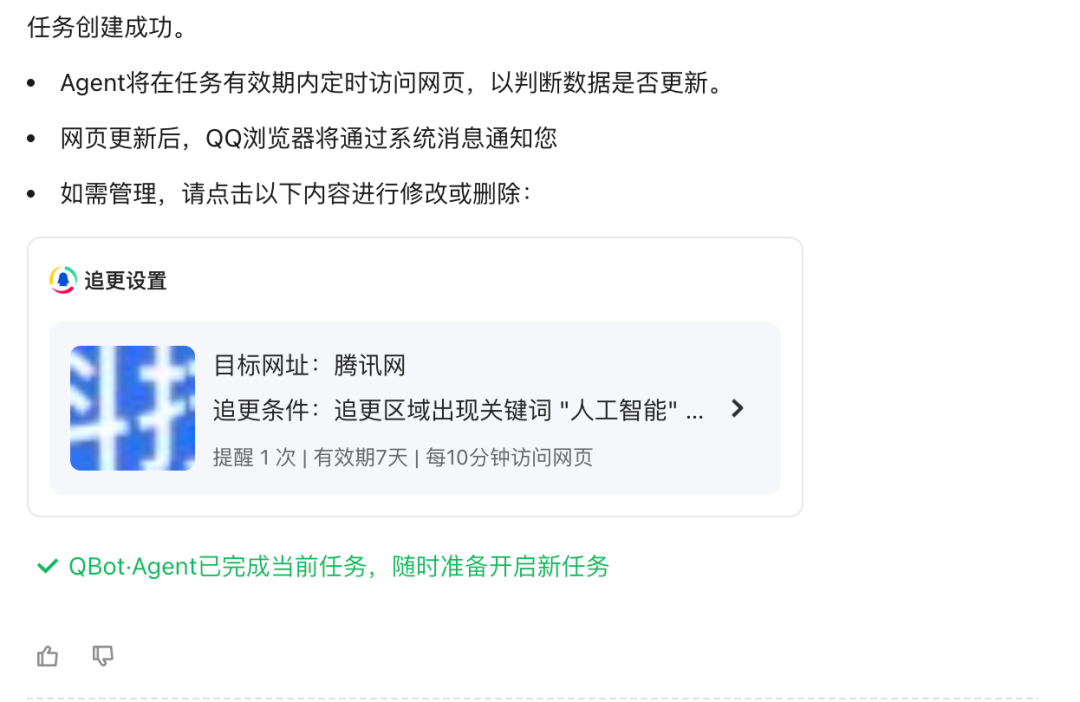Click the 目标网址：腾讯网 line
Screen dimensions: 1080x702
click(x=309, y=365)
